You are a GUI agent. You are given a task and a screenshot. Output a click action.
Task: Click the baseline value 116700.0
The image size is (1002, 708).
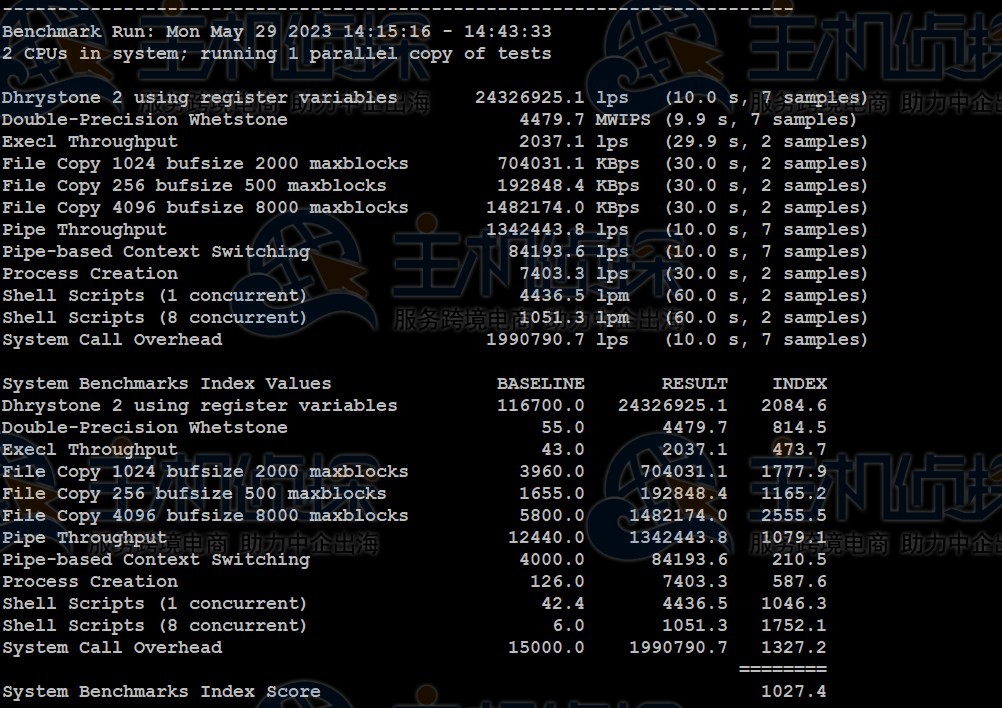540,406
